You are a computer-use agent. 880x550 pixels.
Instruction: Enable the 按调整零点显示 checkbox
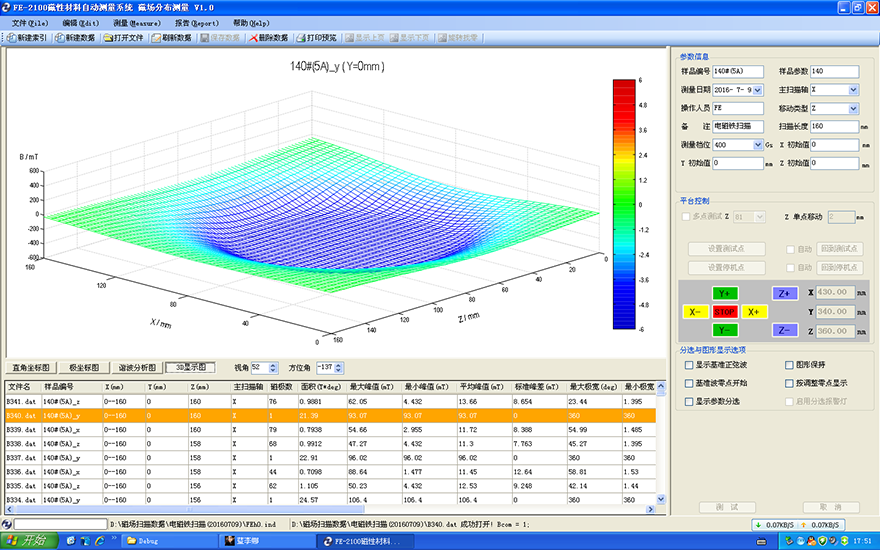tap(789, 383)
